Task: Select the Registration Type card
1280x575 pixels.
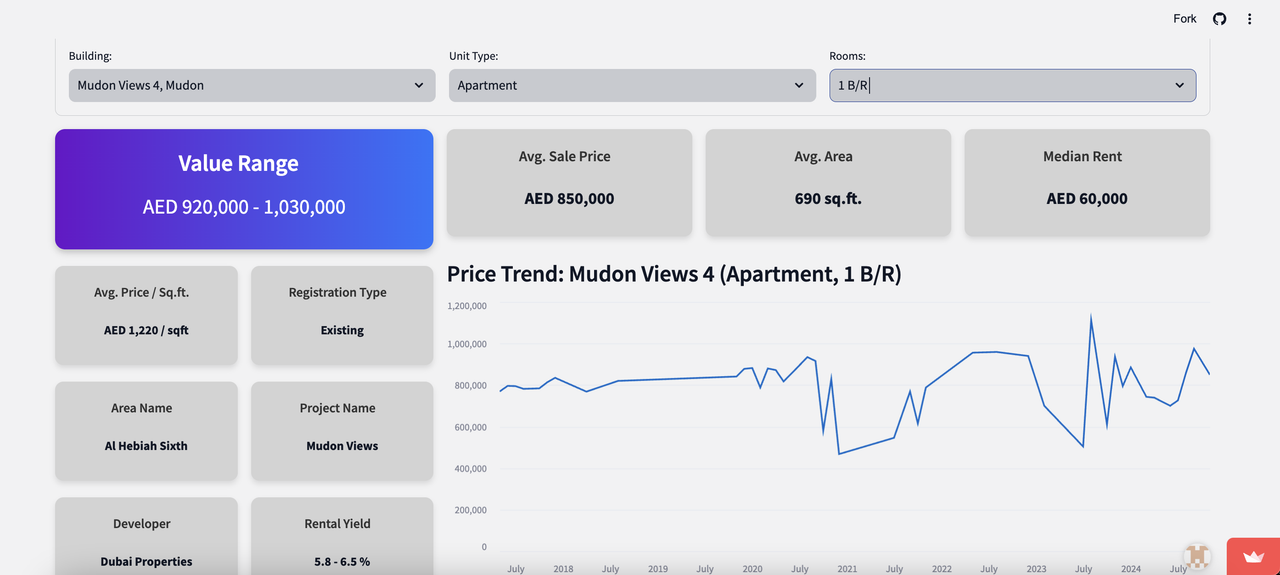Action: pyautogui.click(x=342, y=315)
